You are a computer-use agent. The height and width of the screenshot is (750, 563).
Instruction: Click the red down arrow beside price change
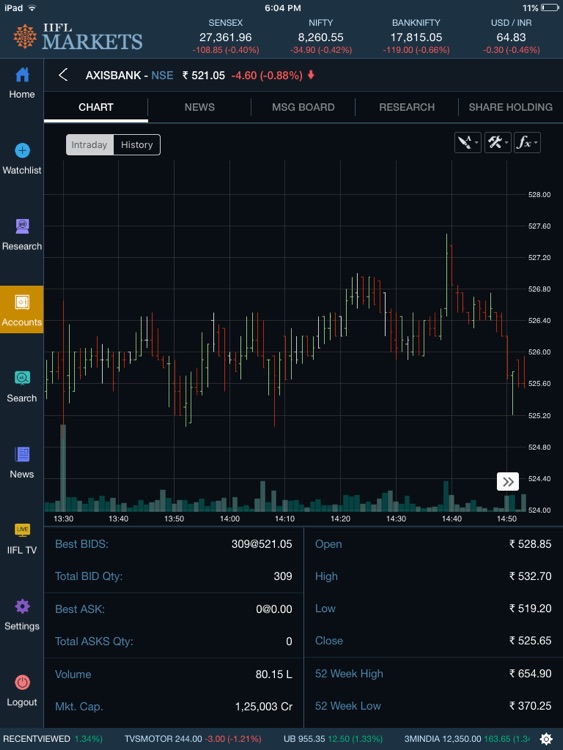pyautogui.click(x=311, y=75)
